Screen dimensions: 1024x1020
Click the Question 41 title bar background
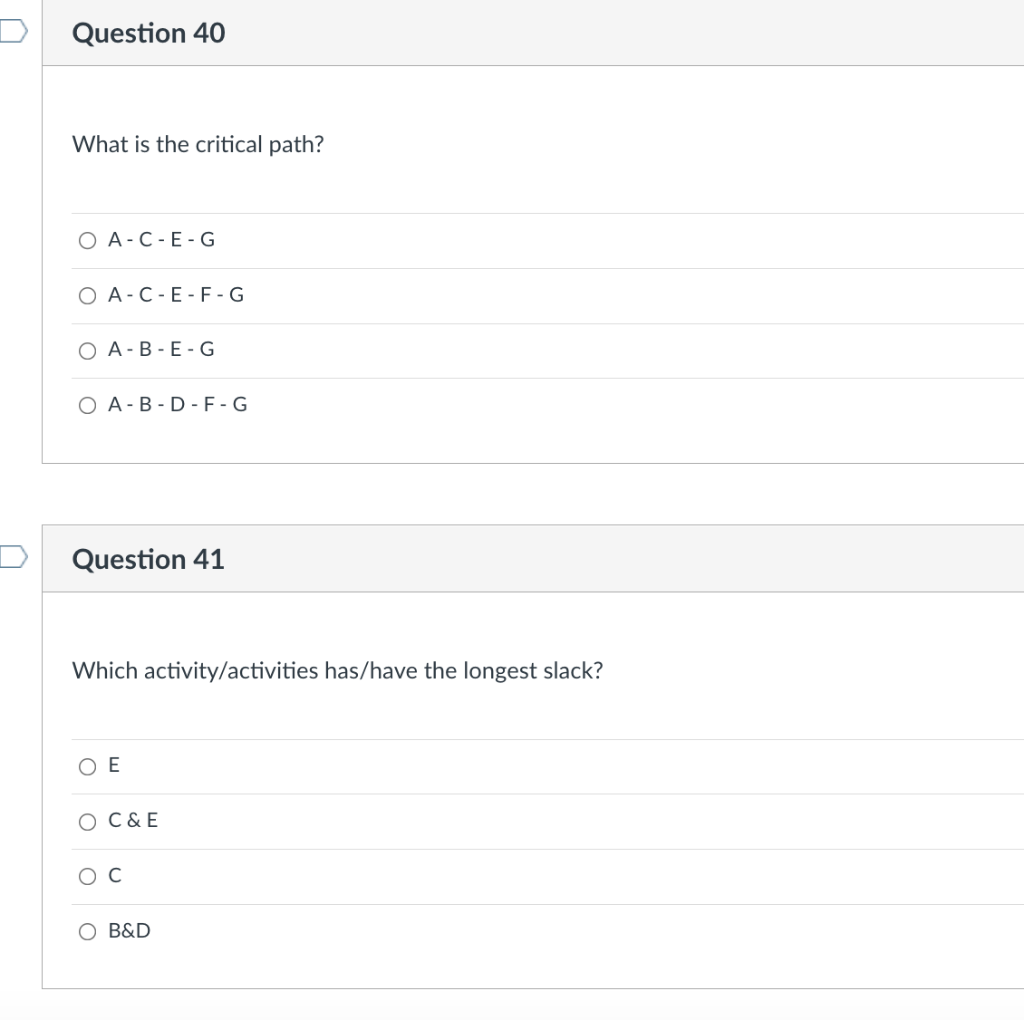coord(600,560)
